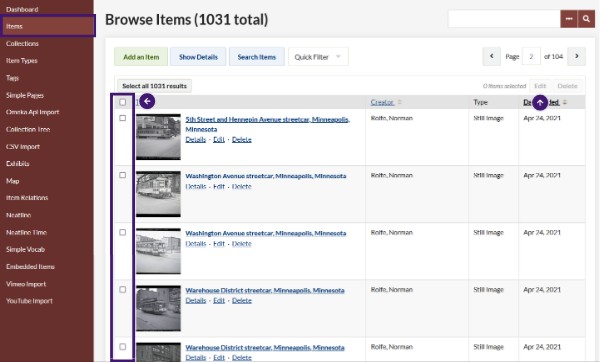
Task: Open CSV Import in the sidebar
Action: [23, 147]
